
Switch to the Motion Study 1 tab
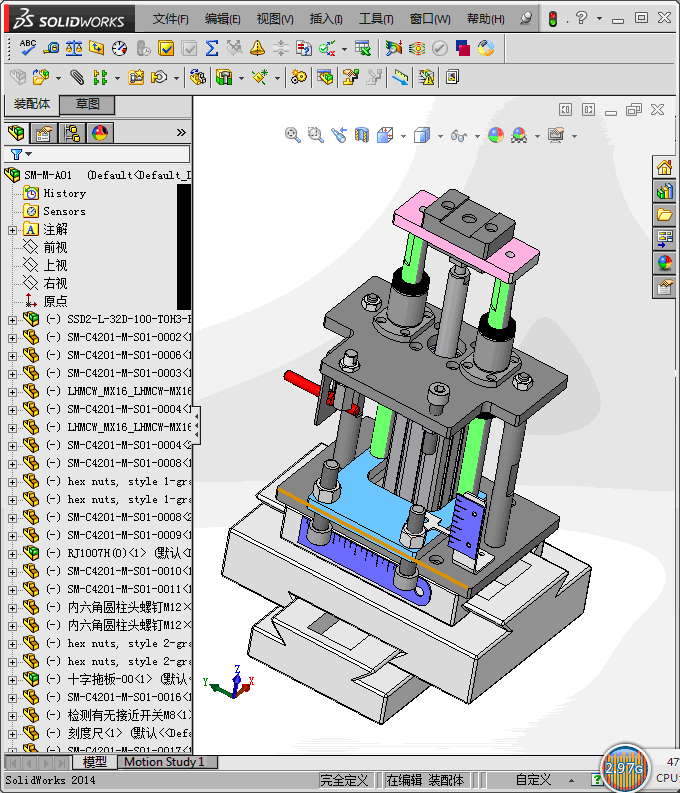[x=165, y=762]
